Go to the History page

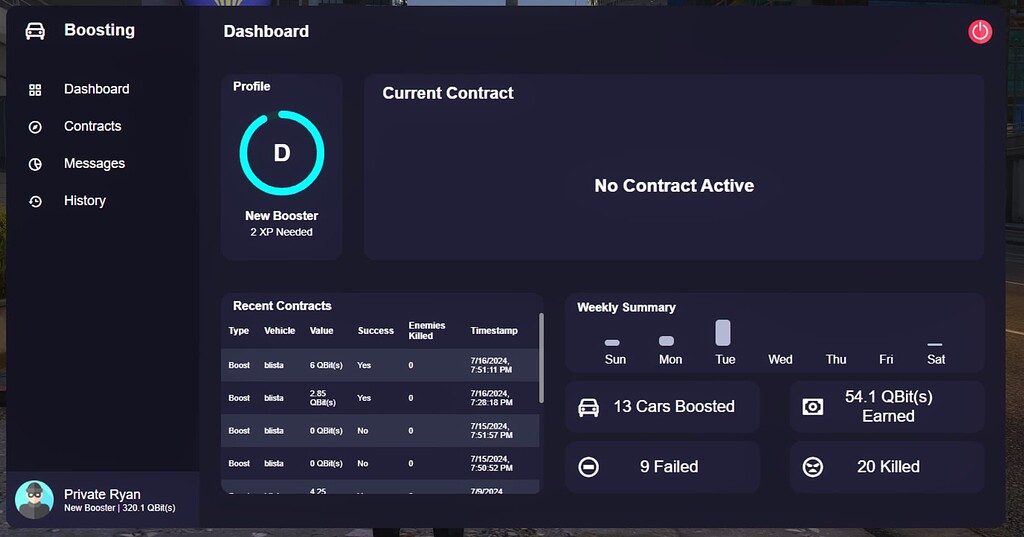(84, 201)
